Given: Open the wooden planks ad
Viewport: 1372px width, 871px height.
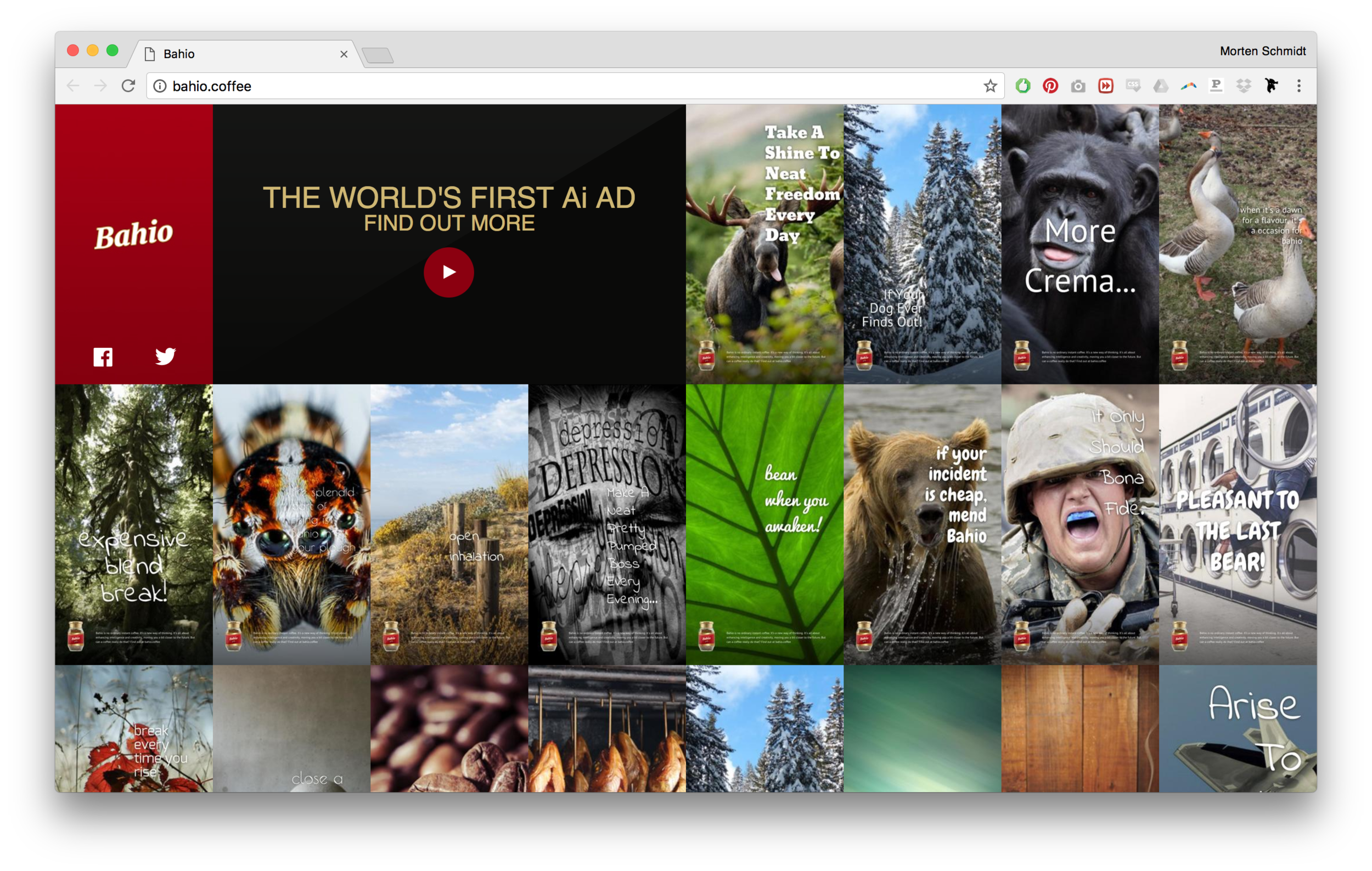Looking at the screenshot, I should (x=1080, y=729).
